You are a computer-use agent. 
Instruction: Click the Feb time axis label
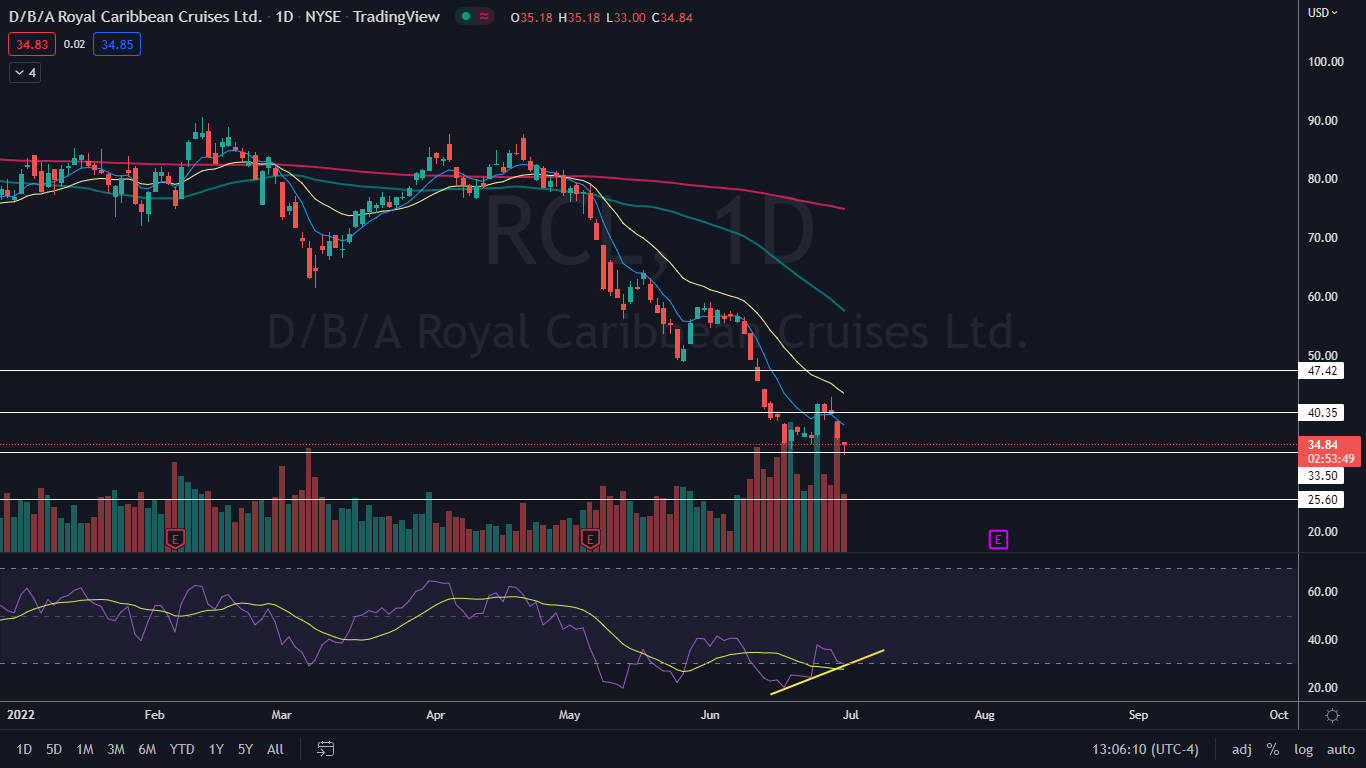154,715
